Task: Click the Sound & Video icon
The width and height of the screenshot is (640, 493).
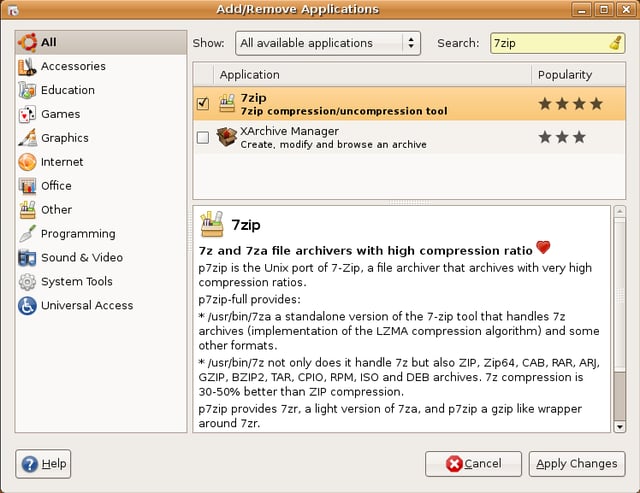Action: (x=27, y=258)
